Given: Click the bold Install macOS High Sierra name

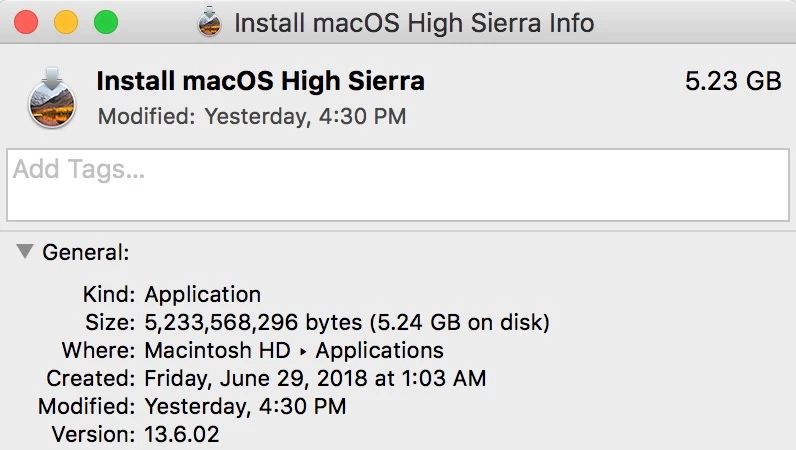Looking at the screenshot, I should (x=260, y=82).
